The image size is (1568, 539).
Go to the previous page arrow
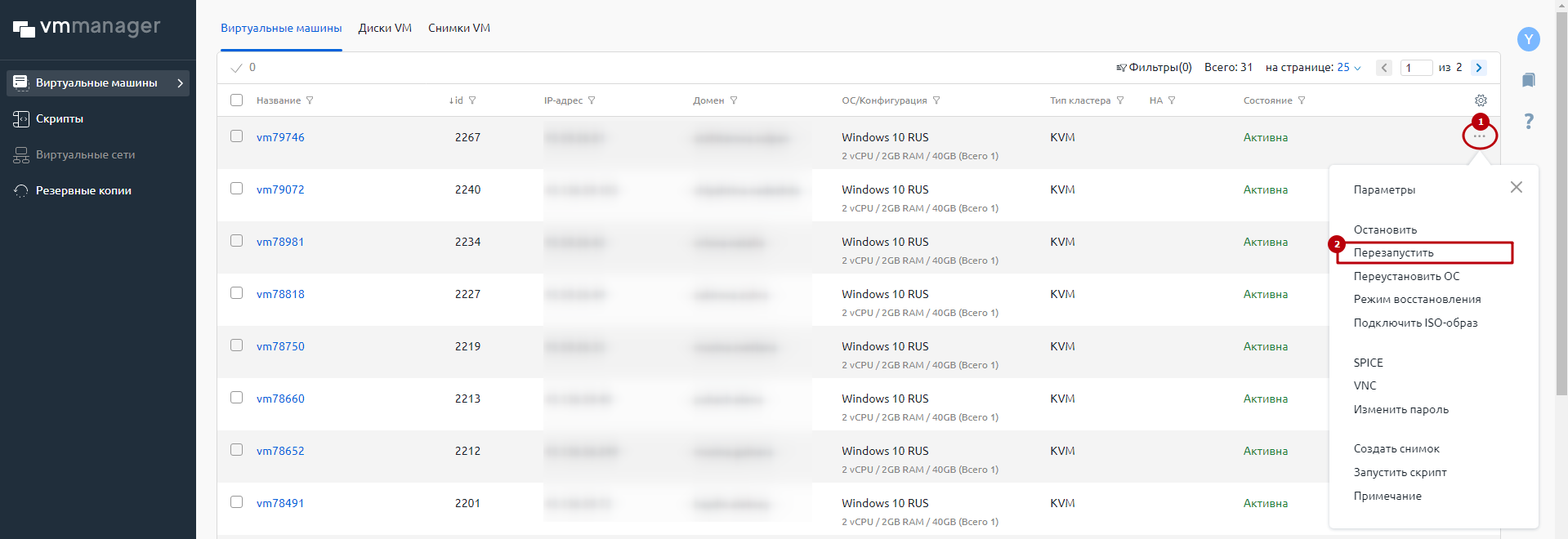1384,68
